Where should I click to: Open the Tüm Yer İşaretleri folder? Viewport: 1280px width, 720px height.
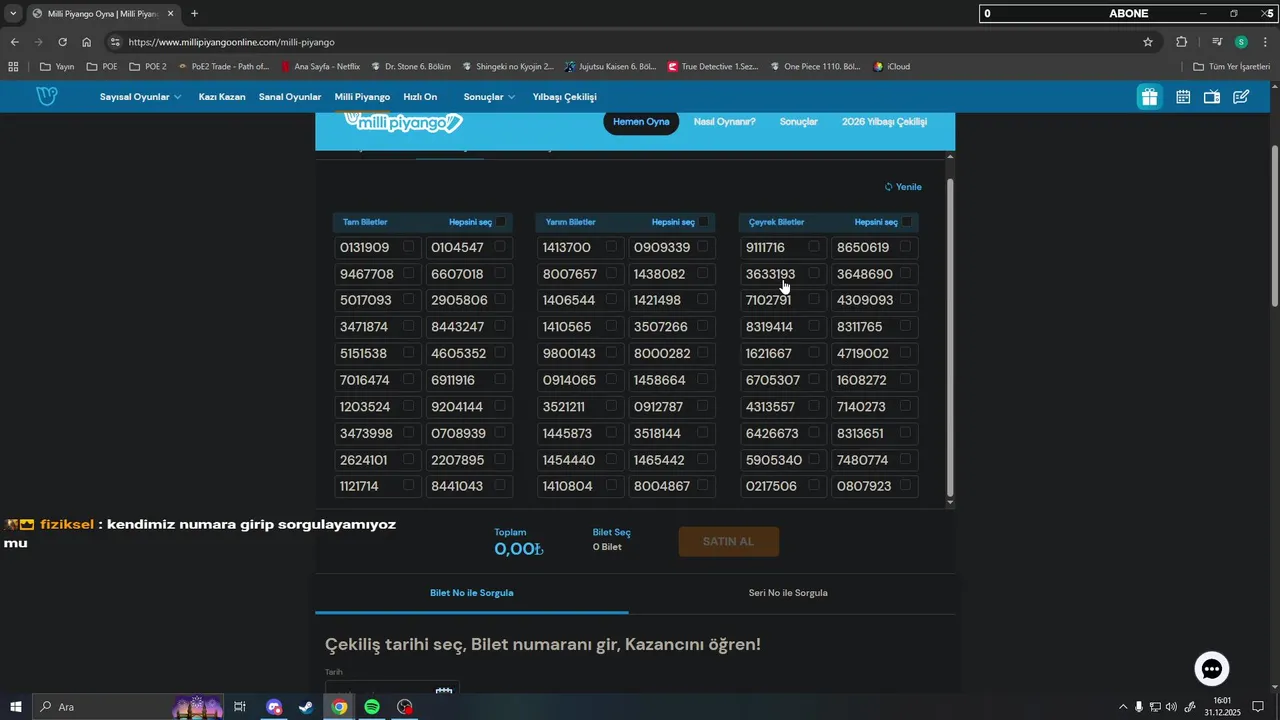click(1232, 67)
